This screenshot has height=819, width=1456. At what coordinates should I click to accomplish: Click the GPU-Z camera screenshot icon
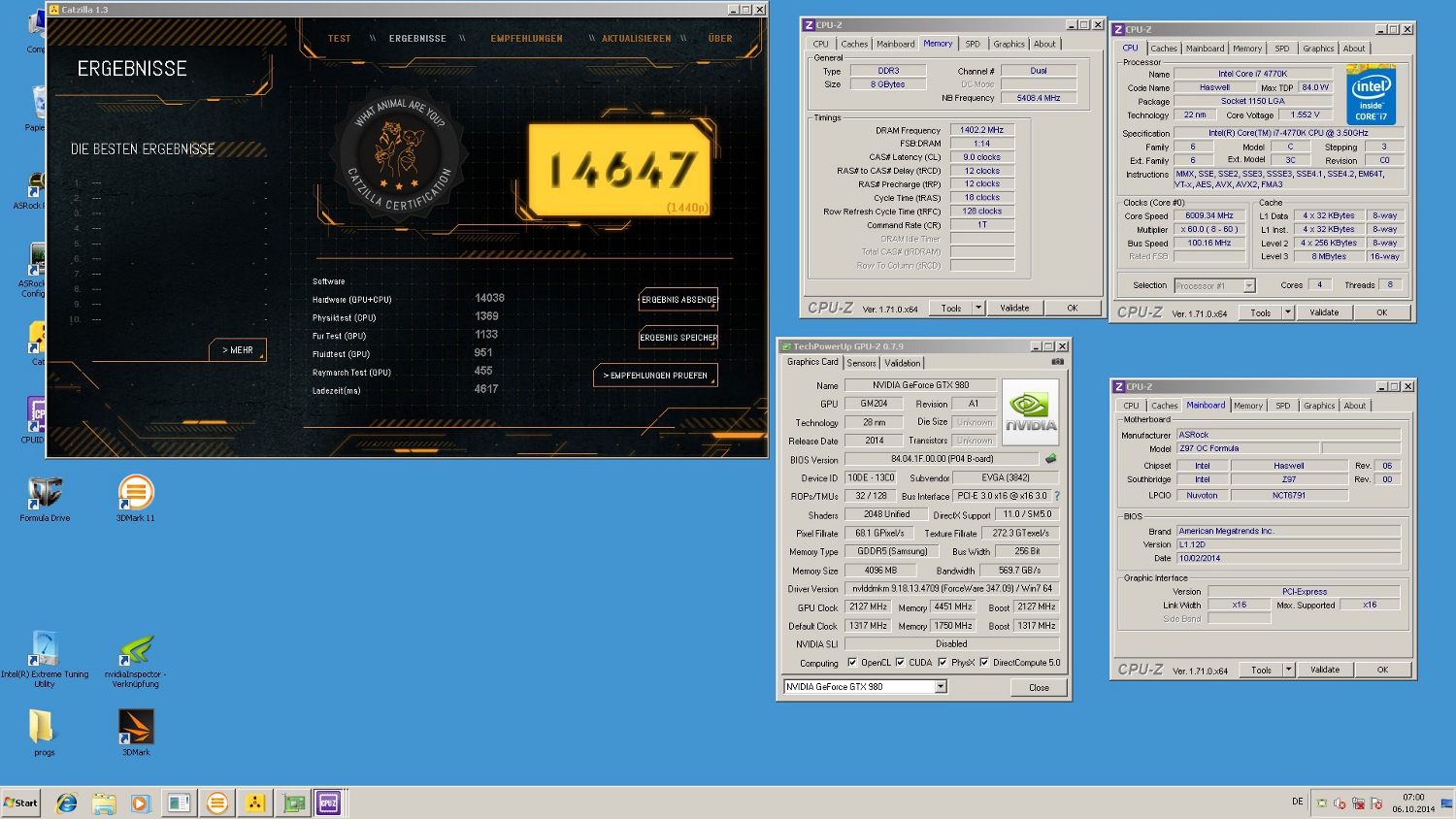(x=1057, y=362)
